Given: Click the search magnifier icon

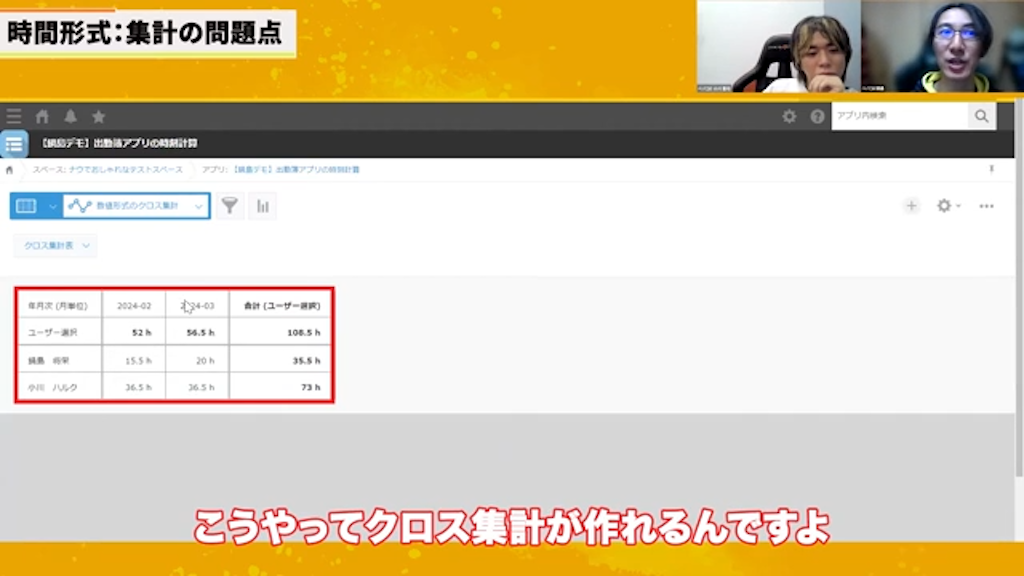Looking at the screenshot, I should click(981, 117).
